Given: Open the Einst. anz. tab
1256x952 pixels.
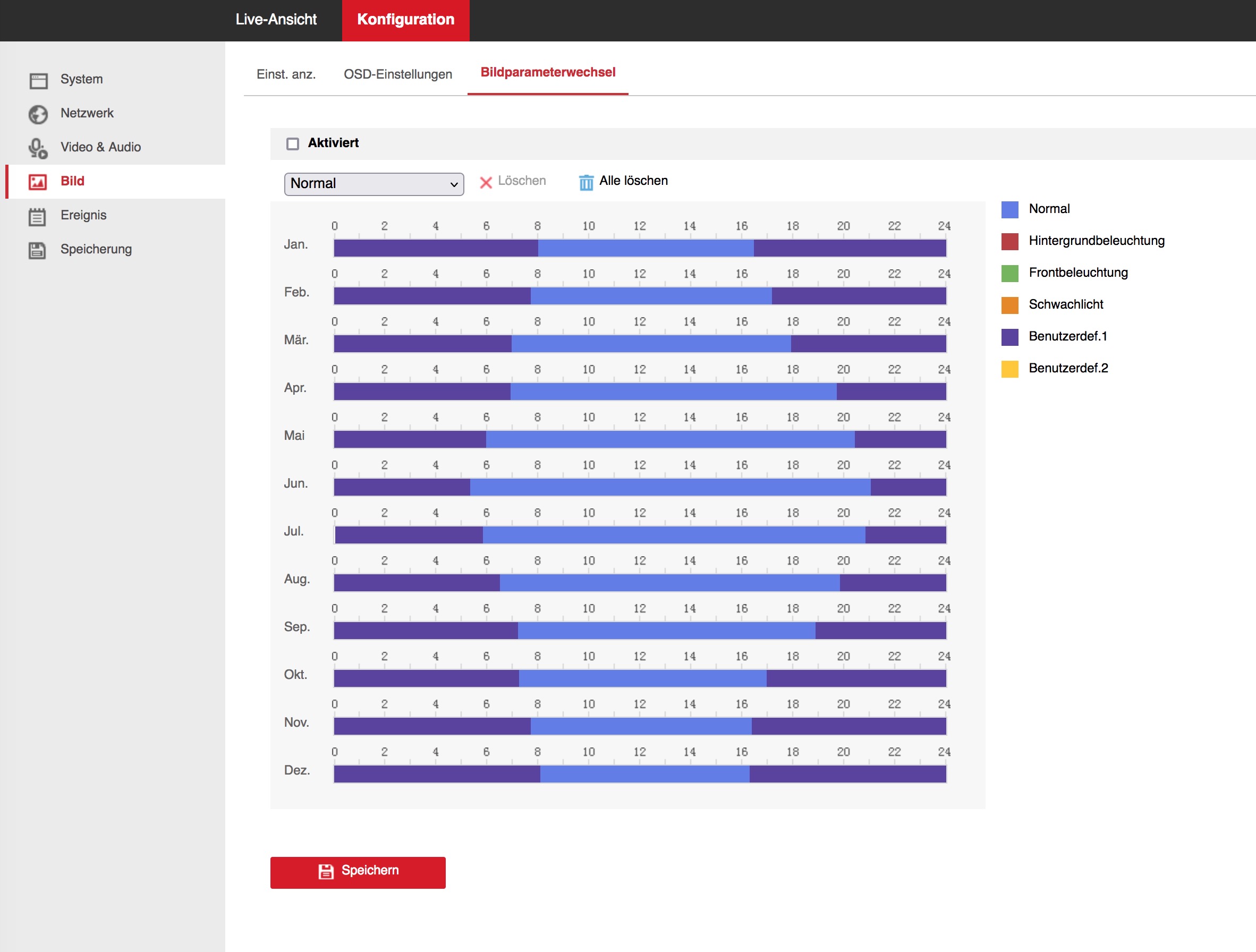Looking at the screenshot, I should (286, 74).
